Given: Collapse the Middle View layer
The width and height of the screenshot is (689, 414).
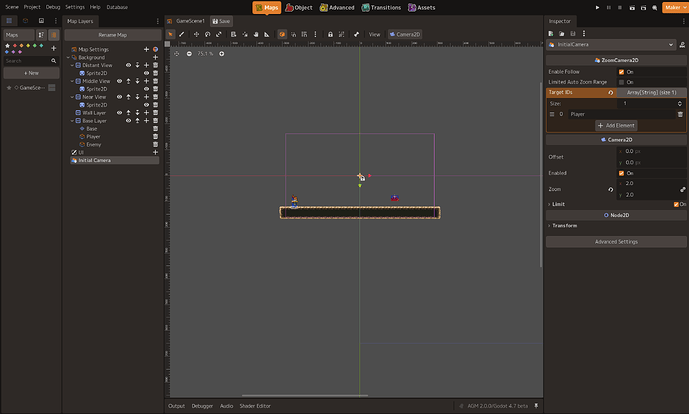Looking at the screenshot, I should tap(72, 81).
